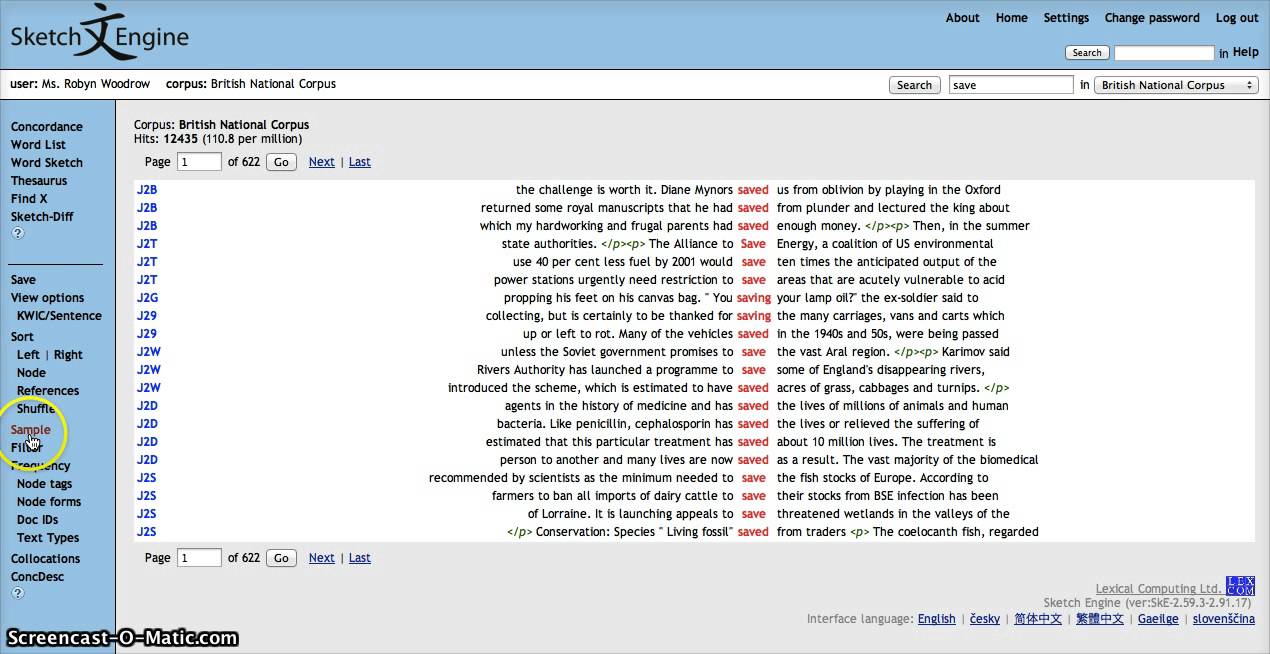Open Thesaurus in the sidebar

(x=39, y=181)
